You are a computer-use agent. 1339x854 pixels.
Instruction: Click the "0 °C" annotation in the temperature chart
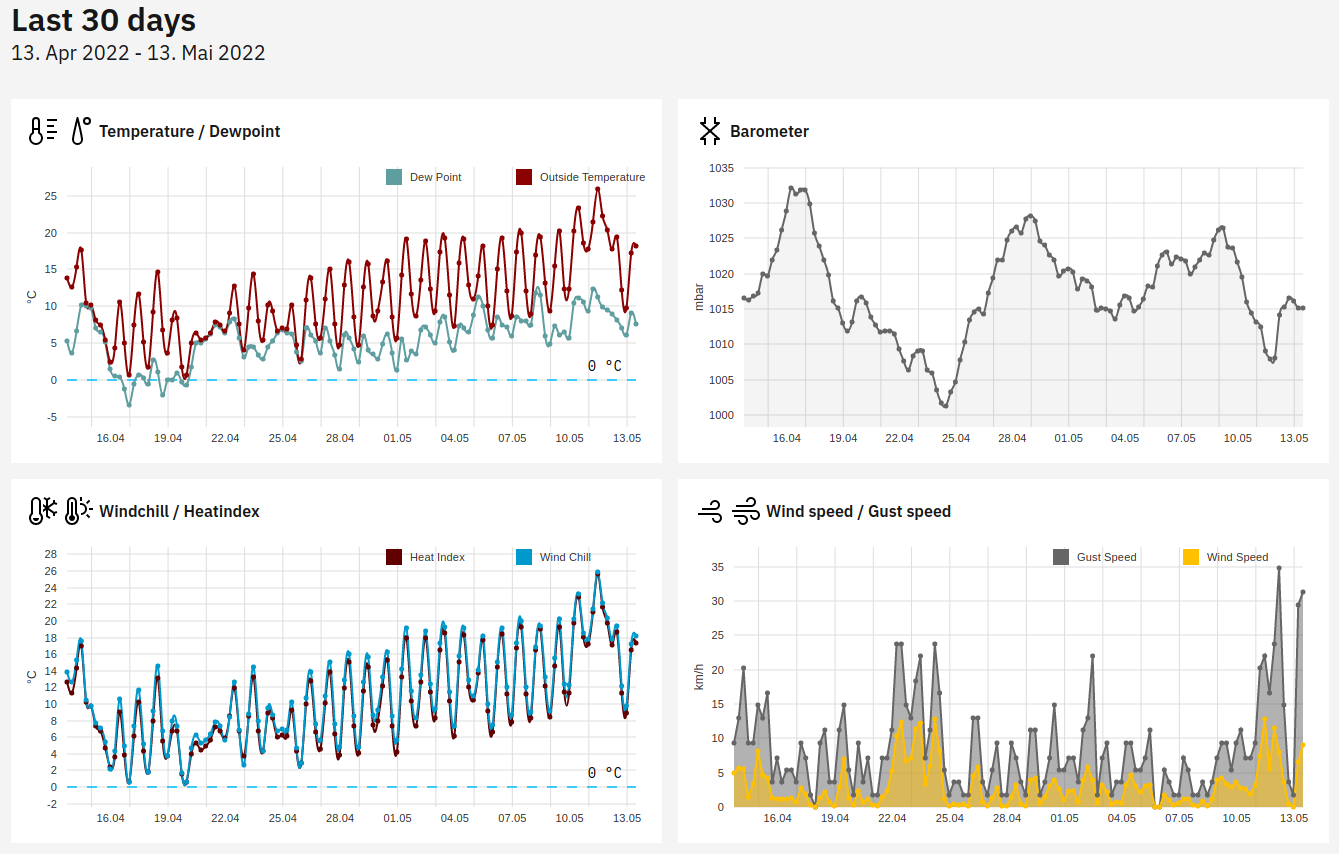pyautogui.click(x=604, y=366)
